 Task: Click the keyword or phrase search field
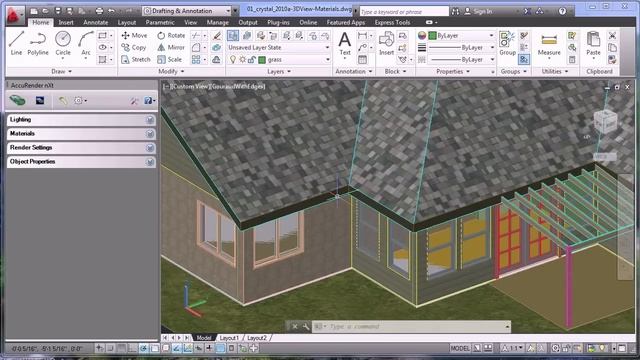tap(403, 11)
